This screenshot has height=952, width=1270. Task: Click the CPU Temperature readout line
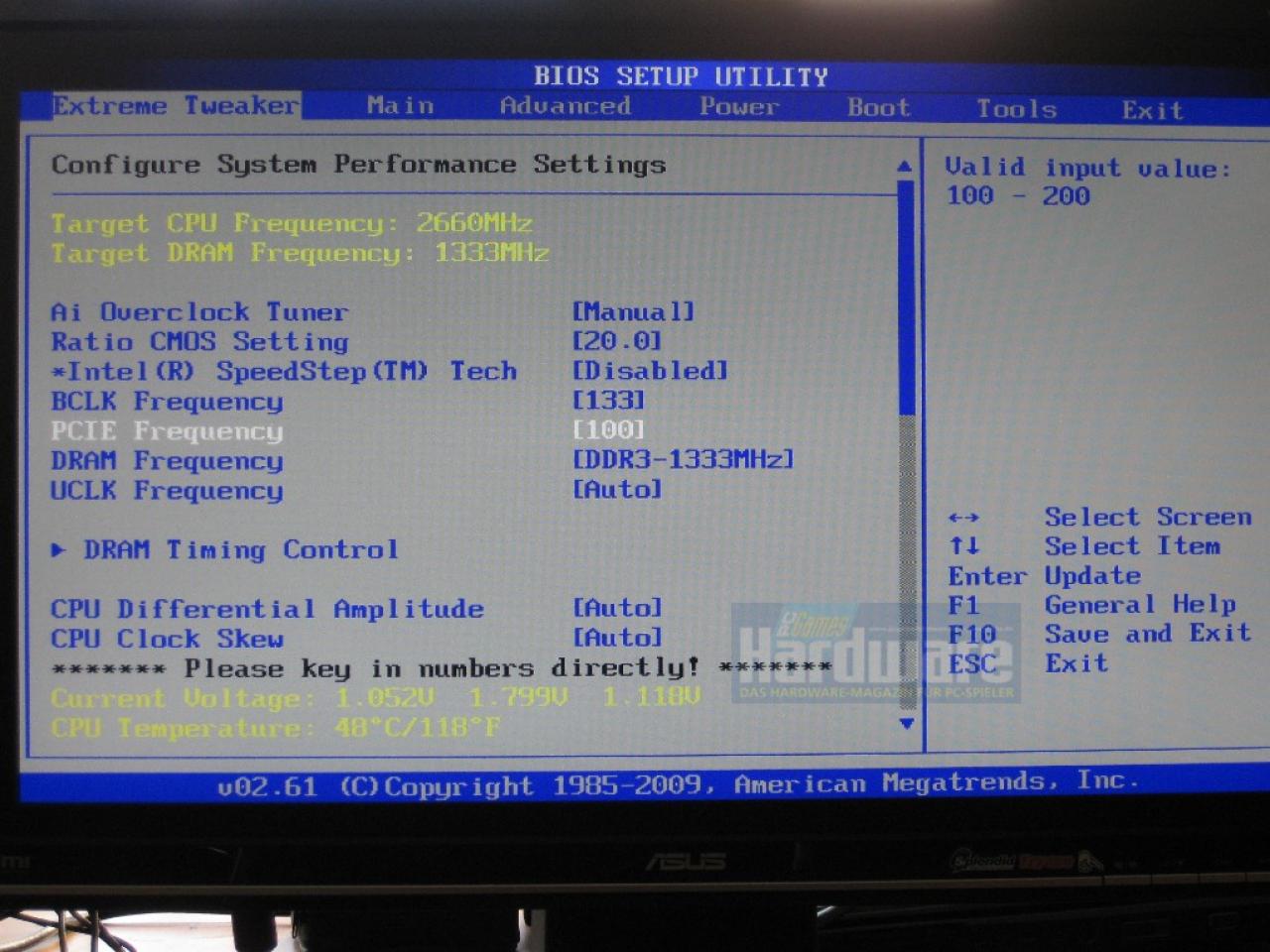coord(275,728)
